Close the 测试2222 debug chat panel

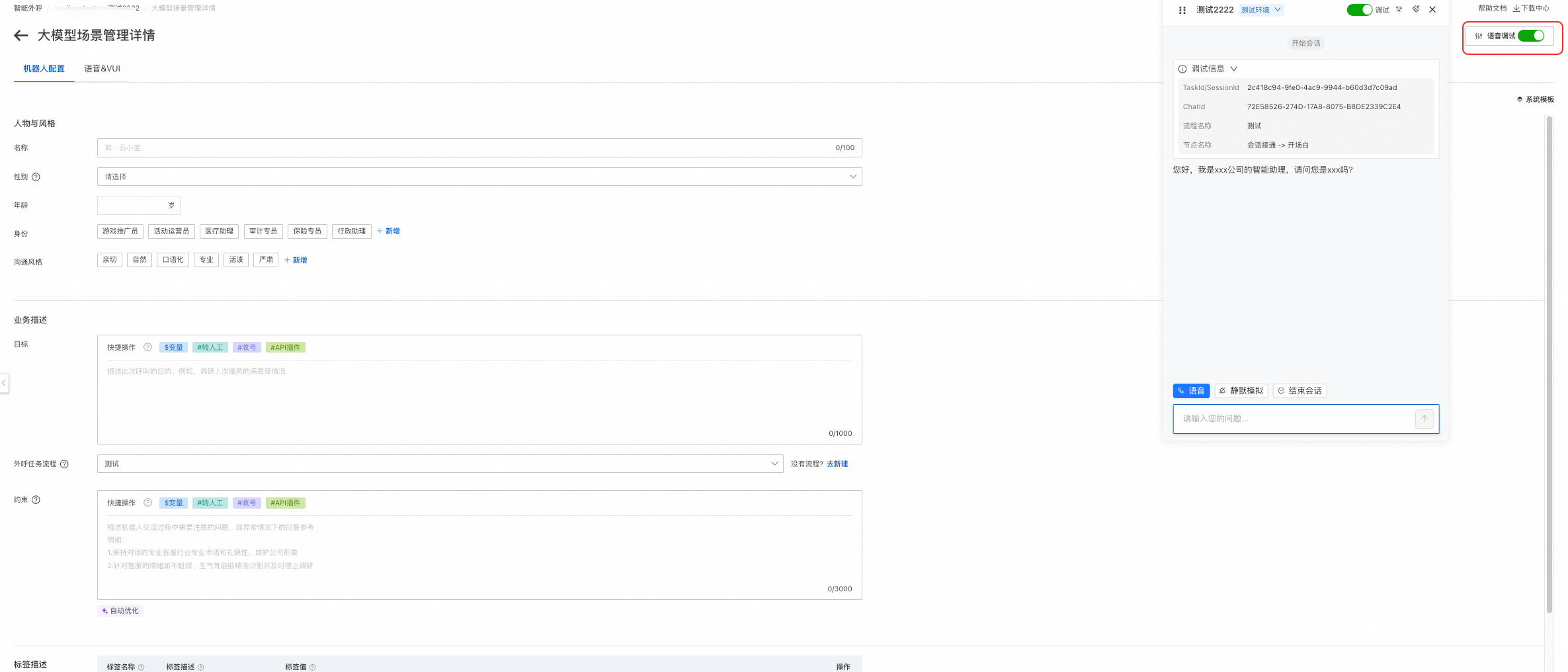point(1432,9)
